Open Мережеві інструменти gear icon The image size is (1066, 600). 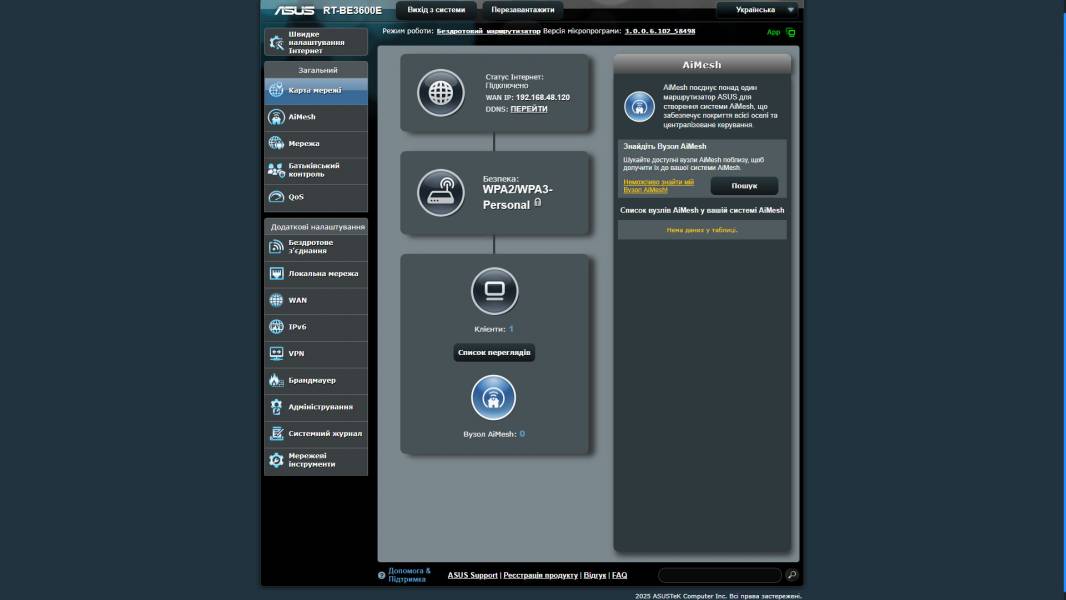276,460
